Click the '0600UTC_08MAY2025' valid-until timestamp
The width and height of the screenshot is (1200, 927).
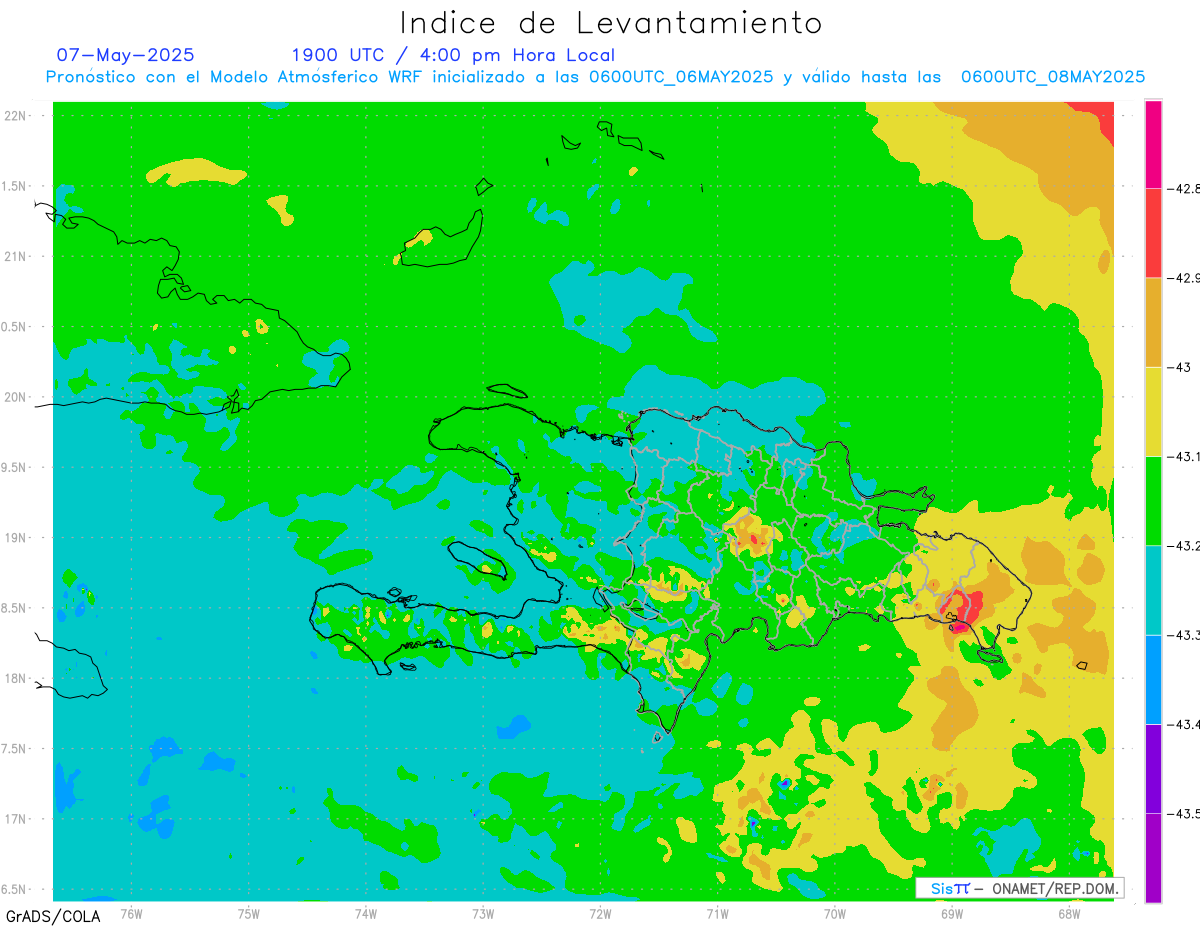pos(1053,77)
